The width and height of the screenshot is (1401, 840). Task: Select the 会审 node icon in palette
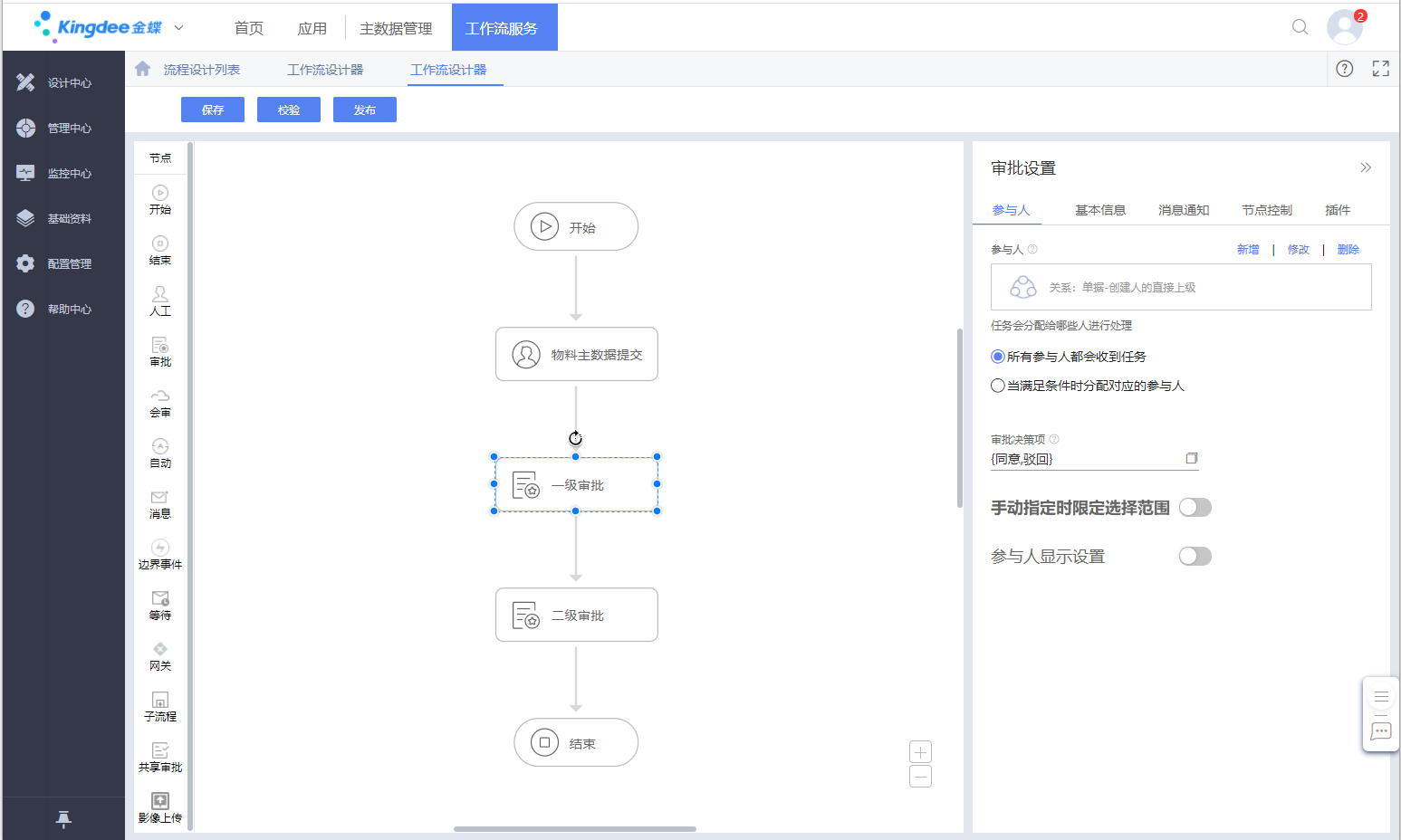[160, 396]
